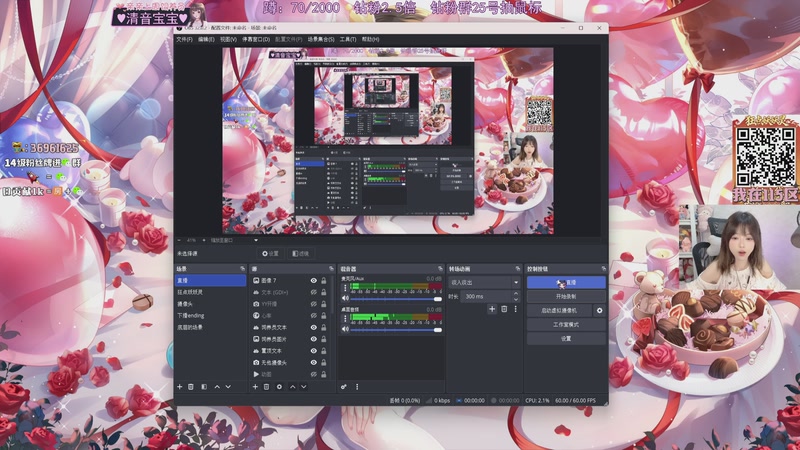
Task: Open 设置 button in controls panel
Action: tap(566, 338)
